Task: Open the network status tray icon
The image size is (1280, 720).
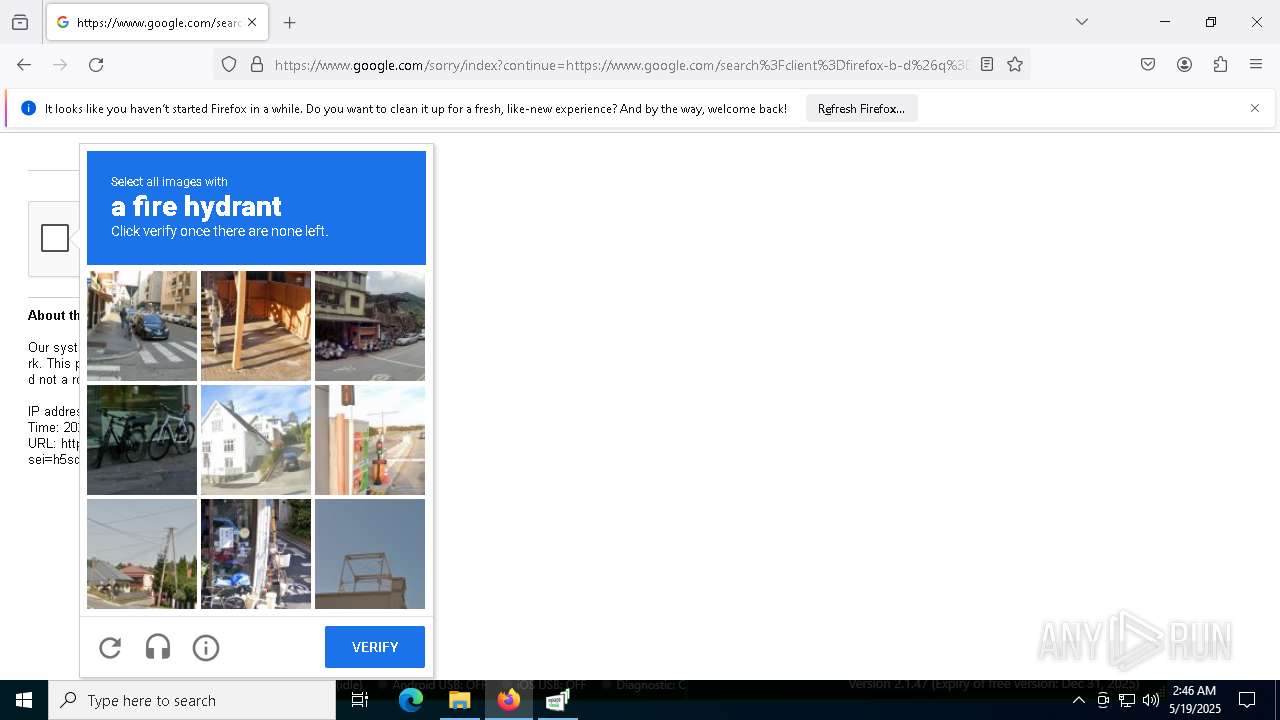Action: (x=1127, y=700)
